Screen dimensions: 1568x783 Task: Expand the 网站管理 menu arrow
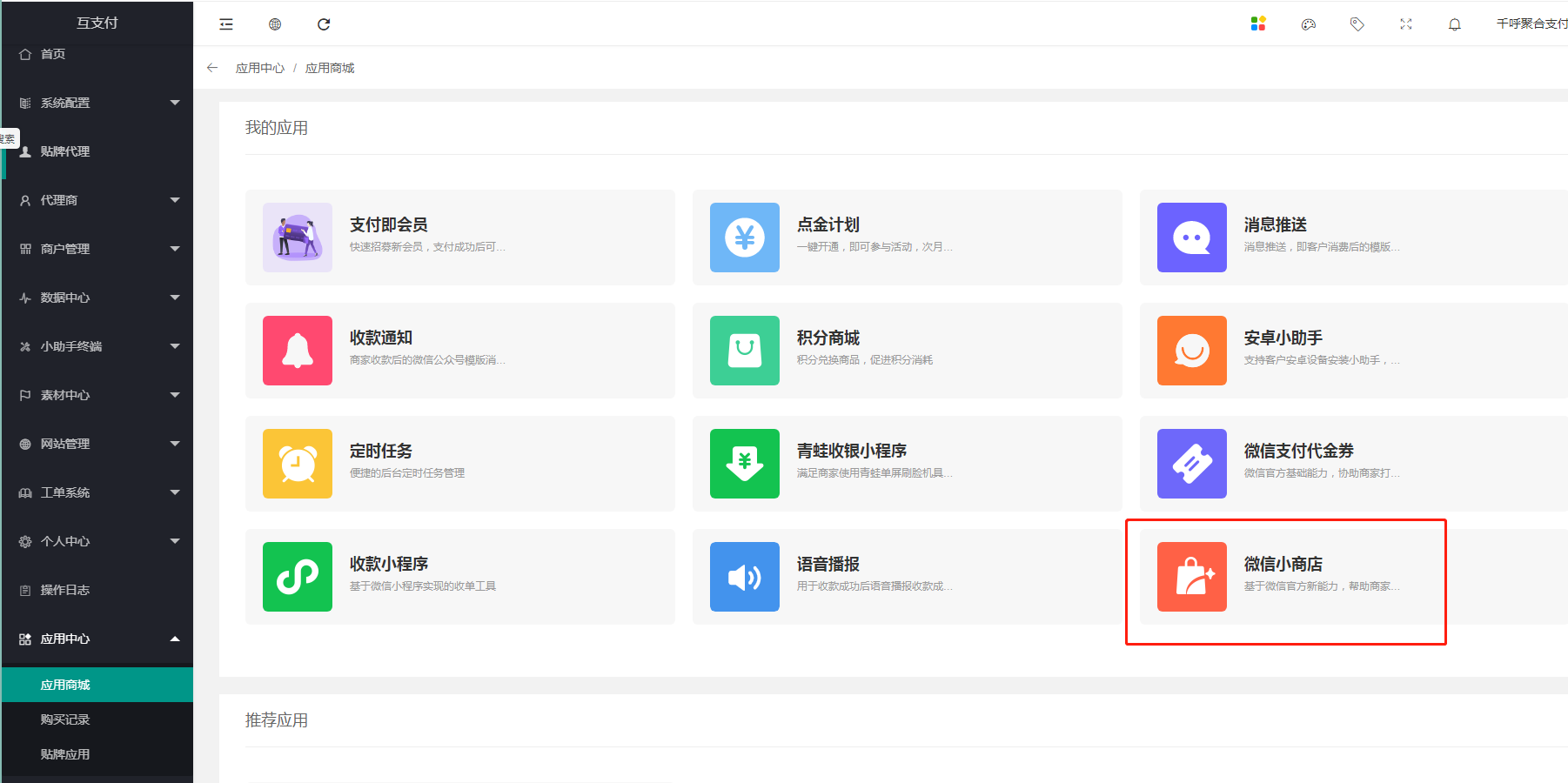tap(175, 444)
